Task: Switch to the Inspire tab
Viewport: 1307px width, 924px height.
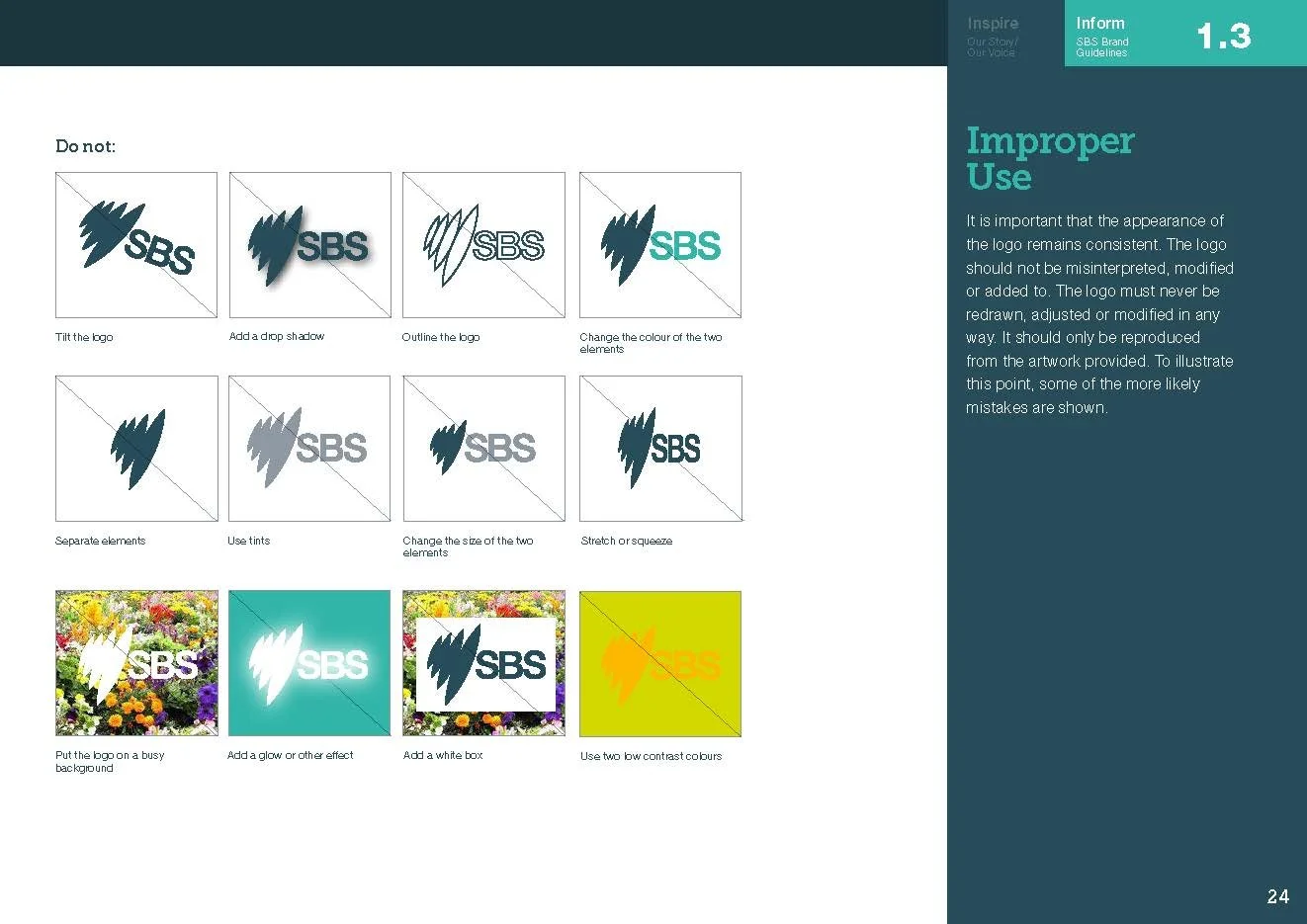Action: point(1005,34)
